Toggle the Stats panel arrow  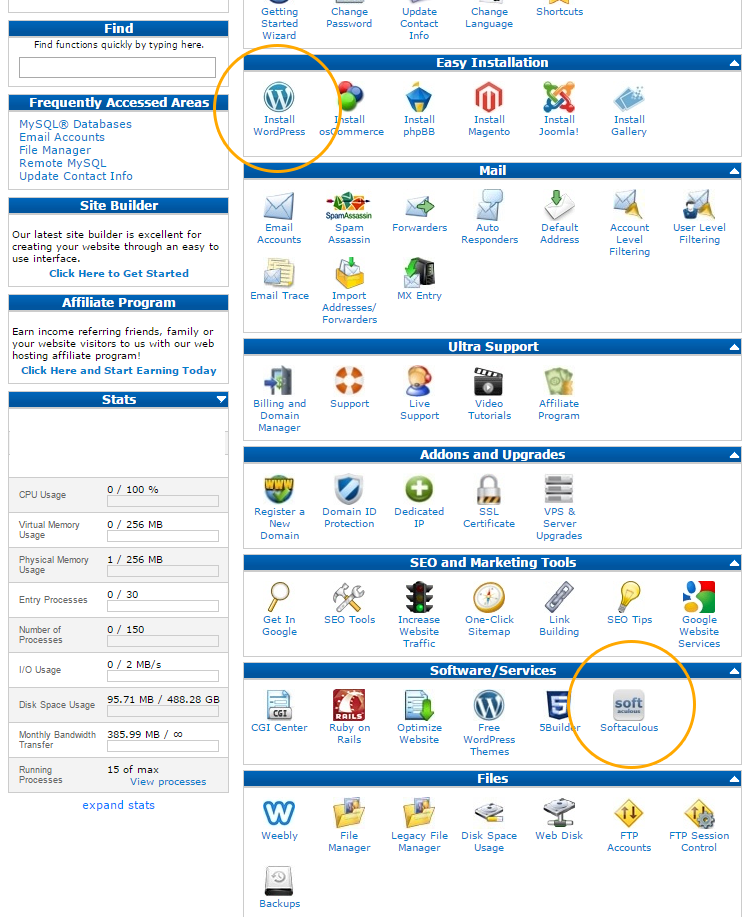[221, 399]
